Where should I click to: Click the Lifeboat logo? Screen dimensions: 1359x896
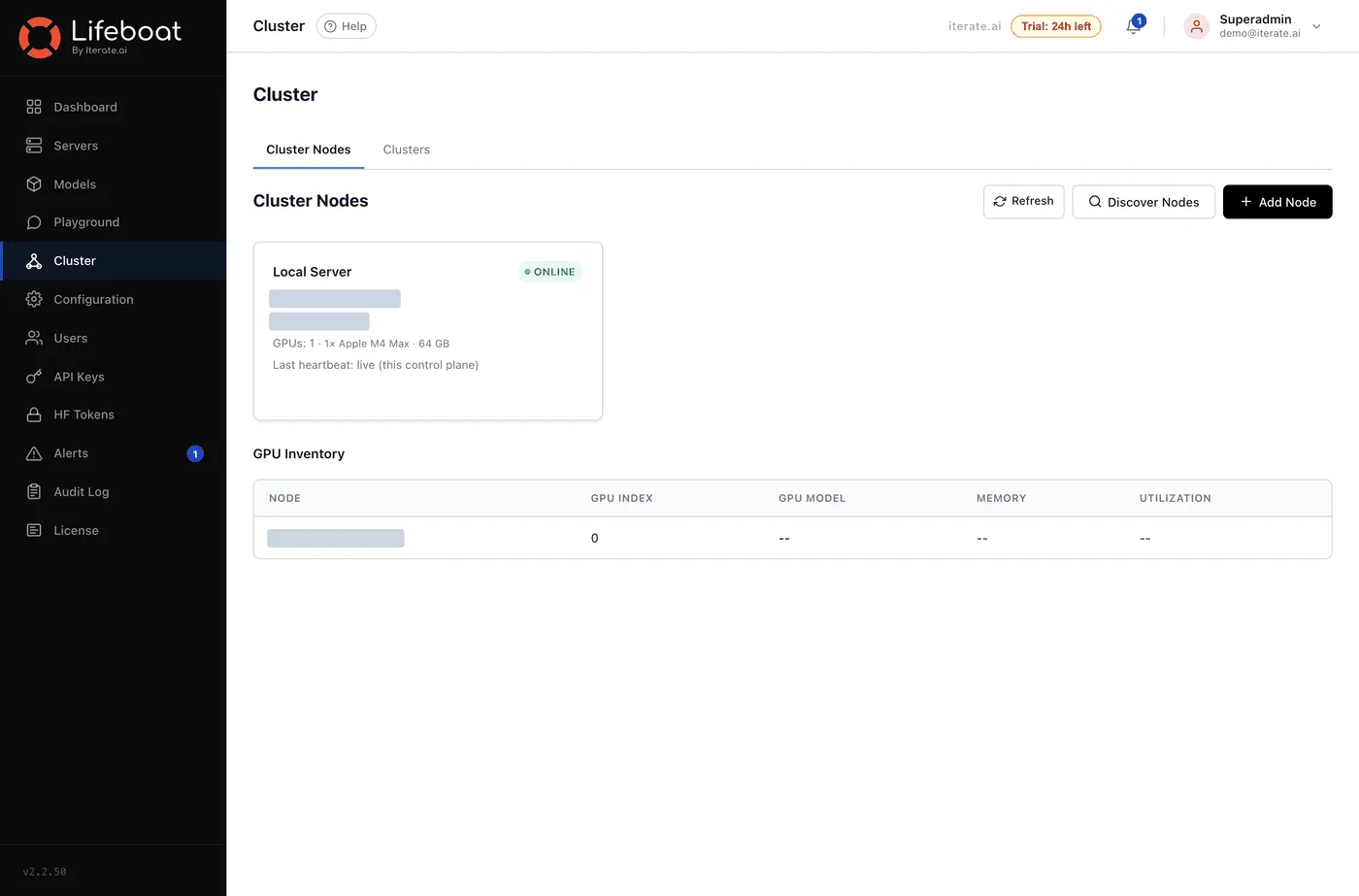click(100, 37)
